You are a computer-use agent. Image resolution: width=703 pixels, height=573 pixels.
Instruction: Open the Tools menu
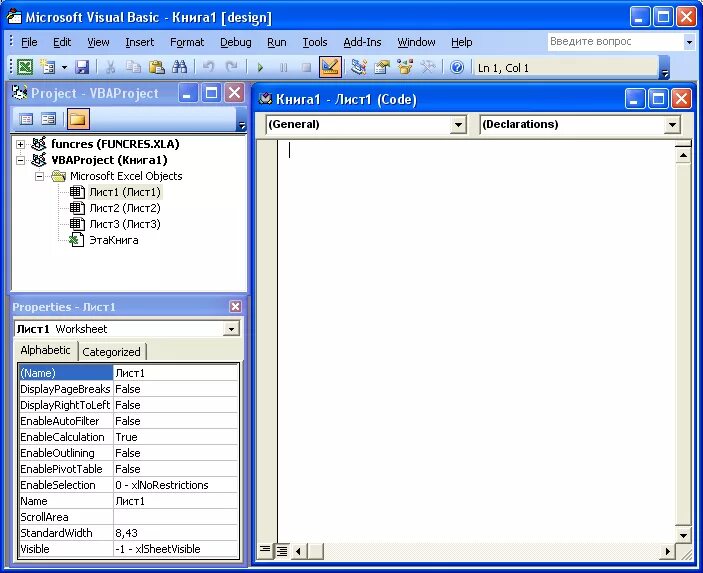(x=315, y=42)
